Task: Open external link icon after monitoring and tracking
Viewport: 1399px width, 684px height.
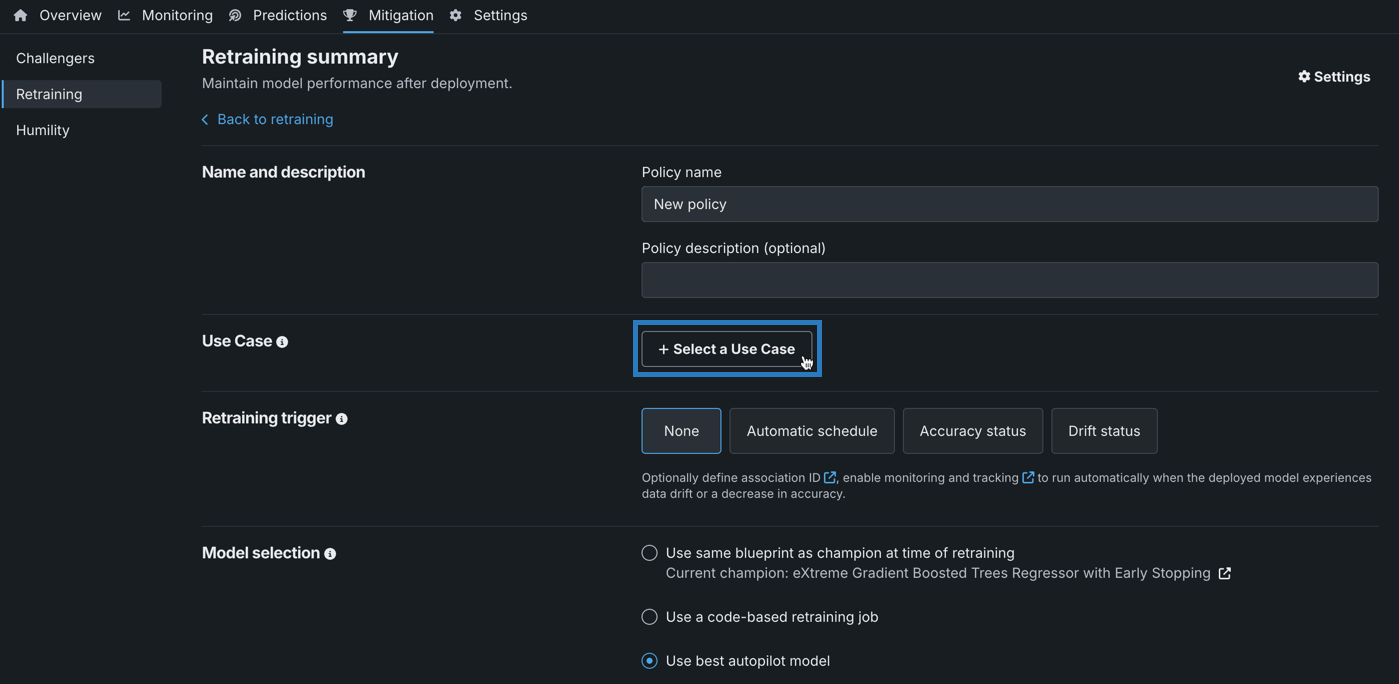Action: click(x=1028, y=478)
